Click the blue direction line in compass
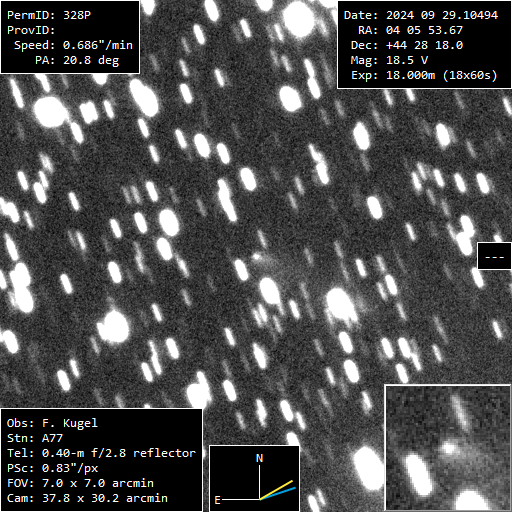 pyautogui.click(x=278, y=494)
